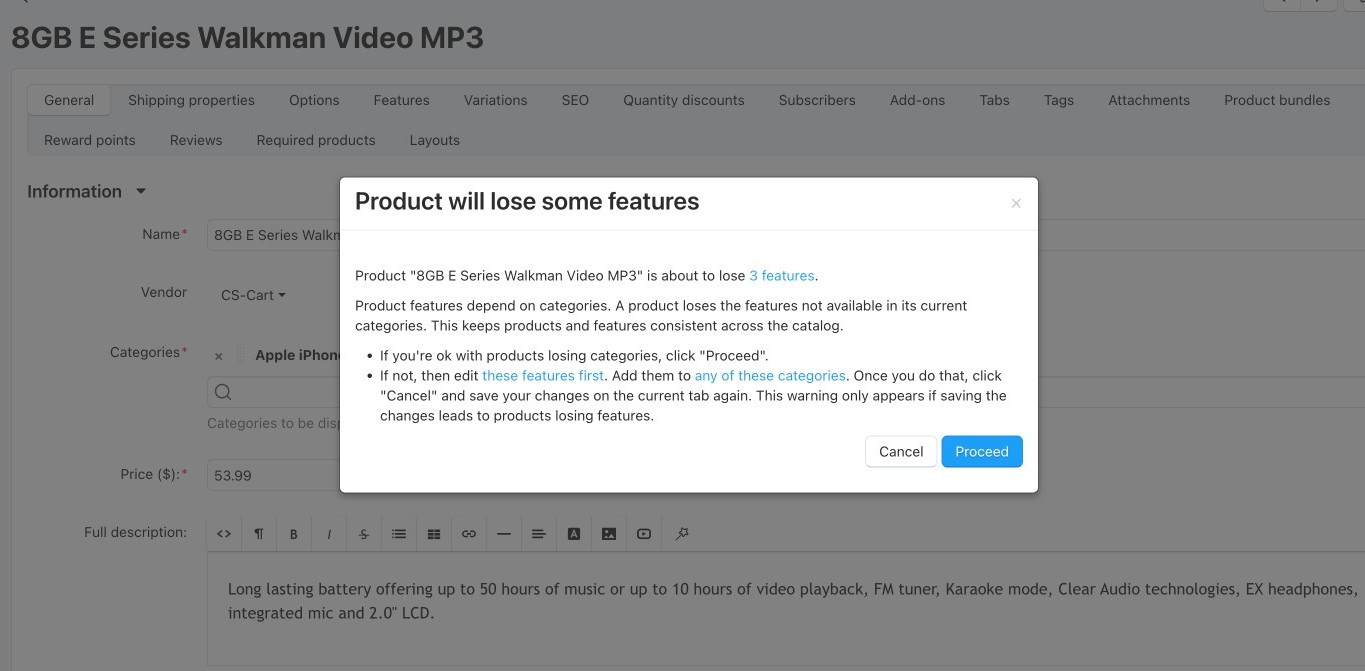The width and height of the screenshot is (1365, 671).
Task: Insert an image into the full description
Action: pyautogui.click(x=608, y=533)
